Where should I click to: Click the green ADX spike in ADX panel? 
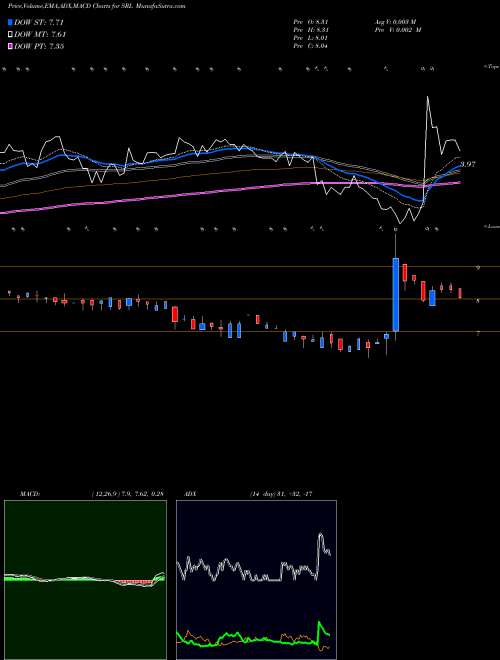pos(320,623)
